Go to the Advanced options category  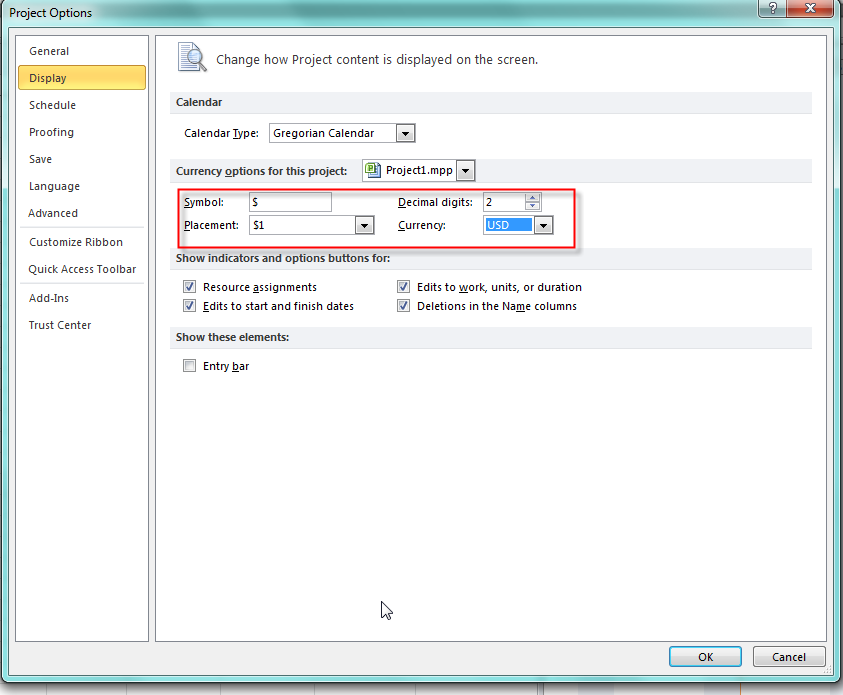click(x=53, y=213)
